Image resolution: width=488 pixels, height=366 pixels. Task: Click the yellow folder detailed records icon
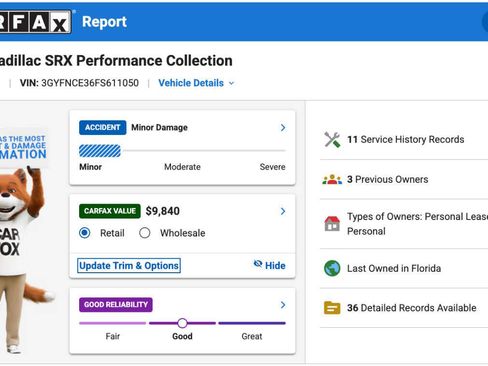pos(332,308)
